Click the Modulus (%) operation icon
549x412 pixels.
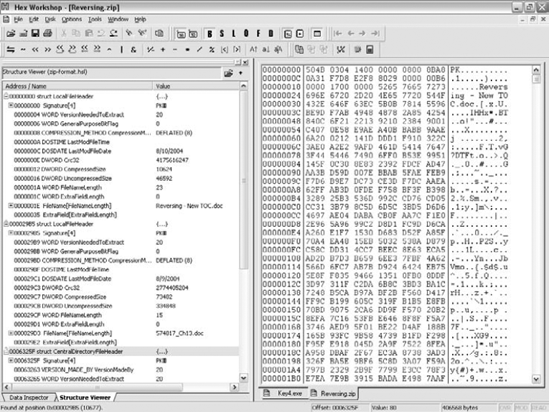[x=212, y=50]
